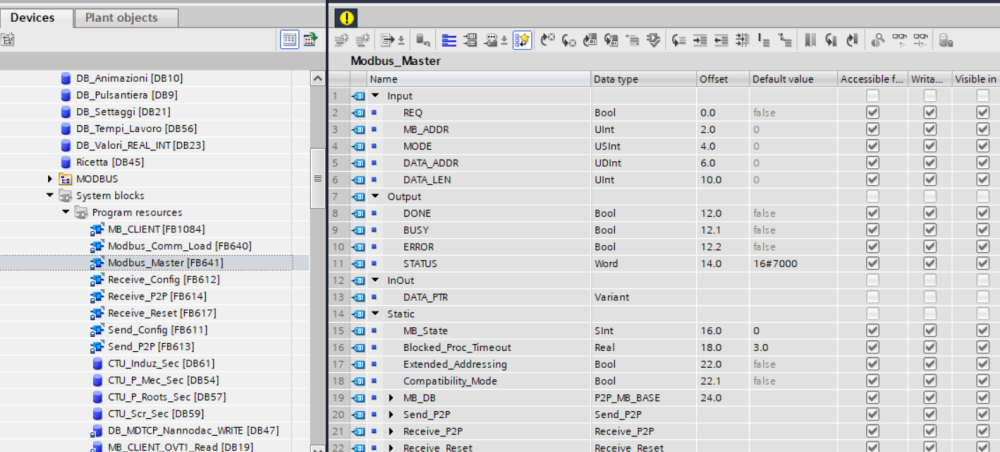Click the Name column header
This screenshot has height=452, width=1000.
[479, 79]
